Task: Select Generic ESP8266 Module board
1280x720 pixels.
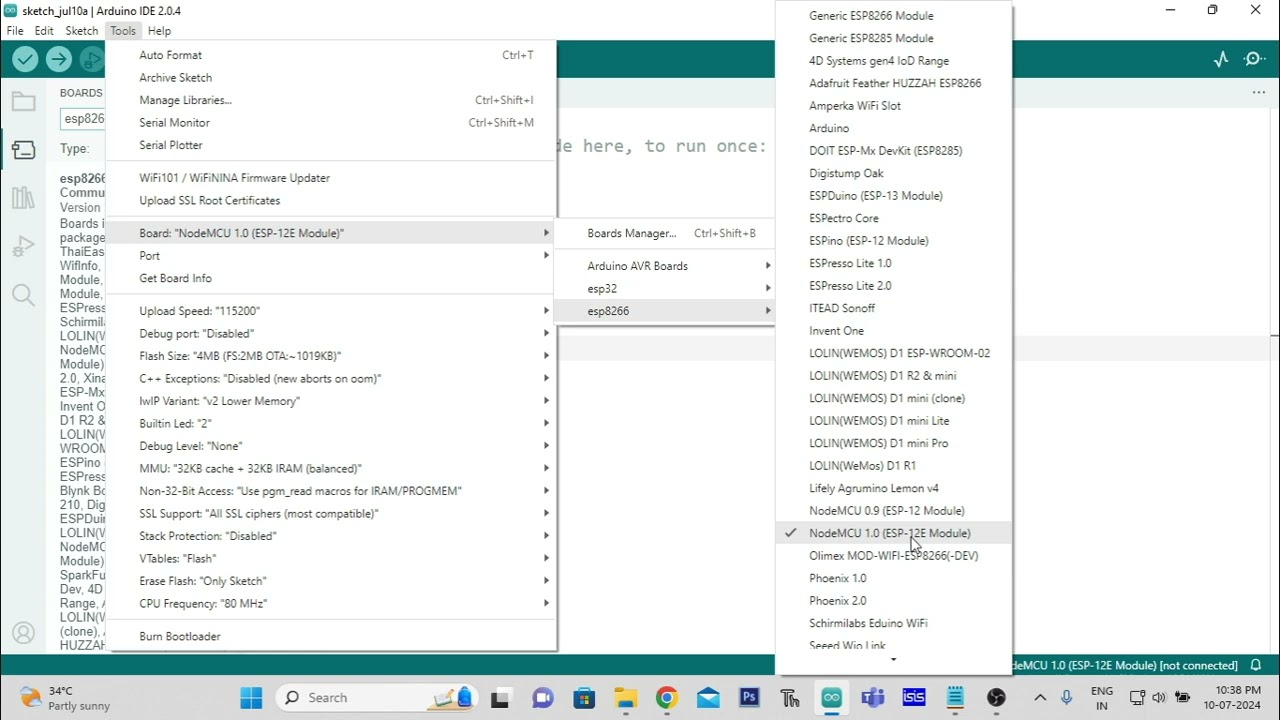Action: point(894,16)
